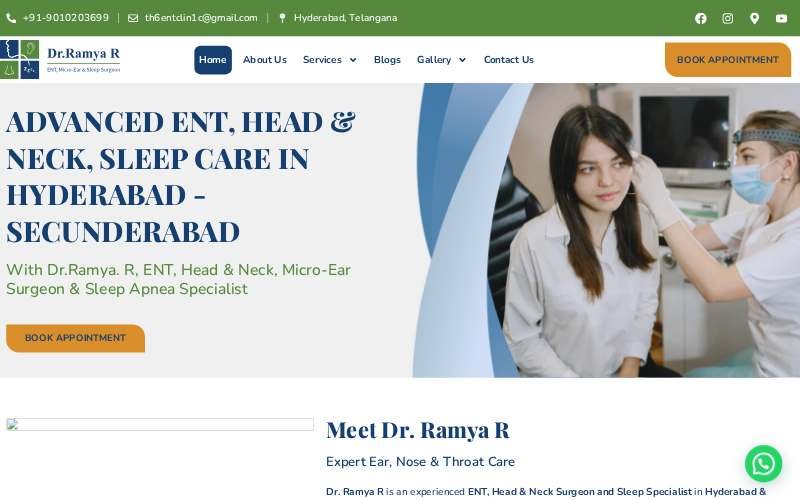The height and width of the screenshot is (500, 800).
Task: Expand the Services dropdown arrow
Action: [353, 60]
